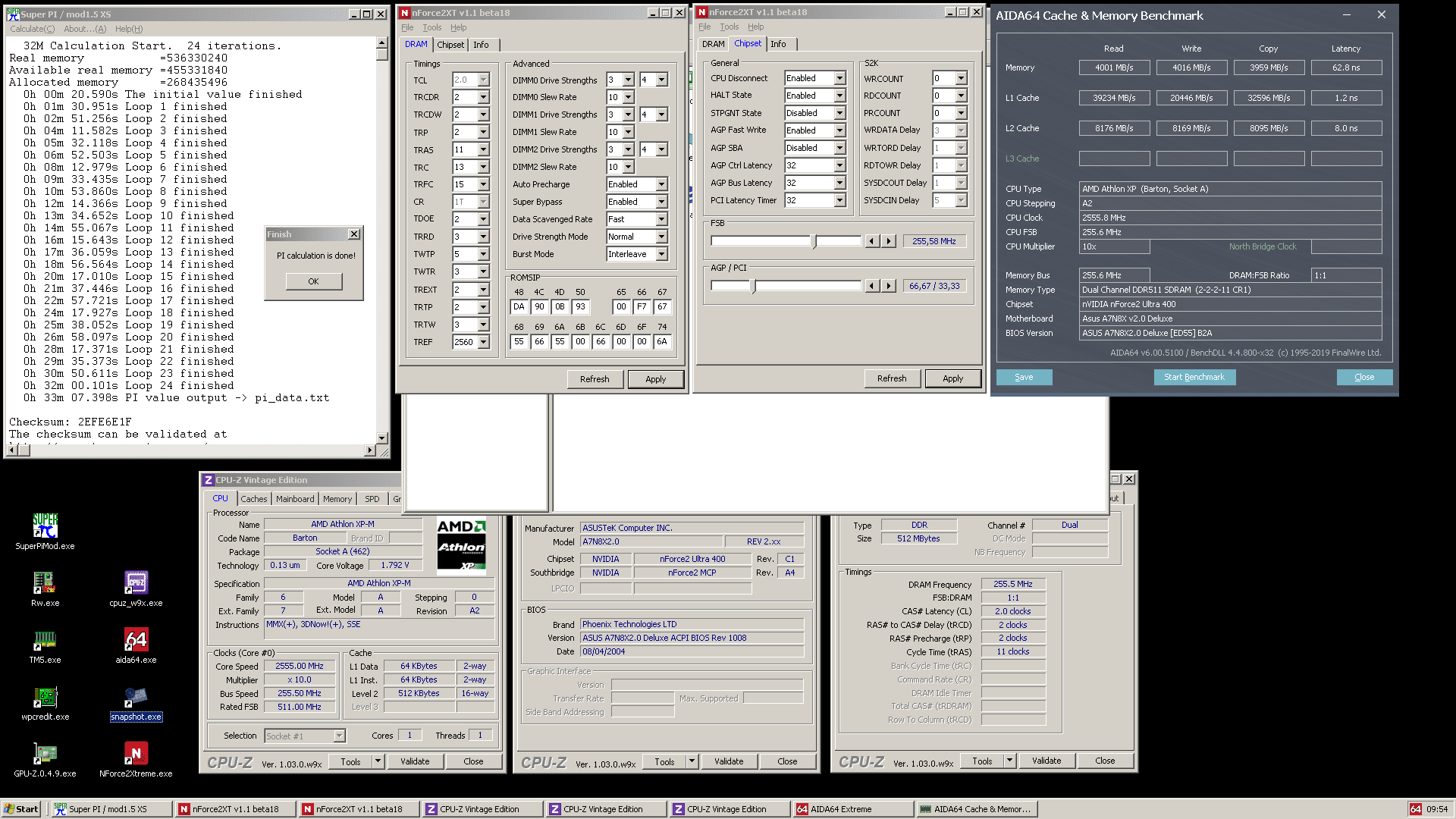Click Start Benchmark in AIDA64

coord(1194,377)
